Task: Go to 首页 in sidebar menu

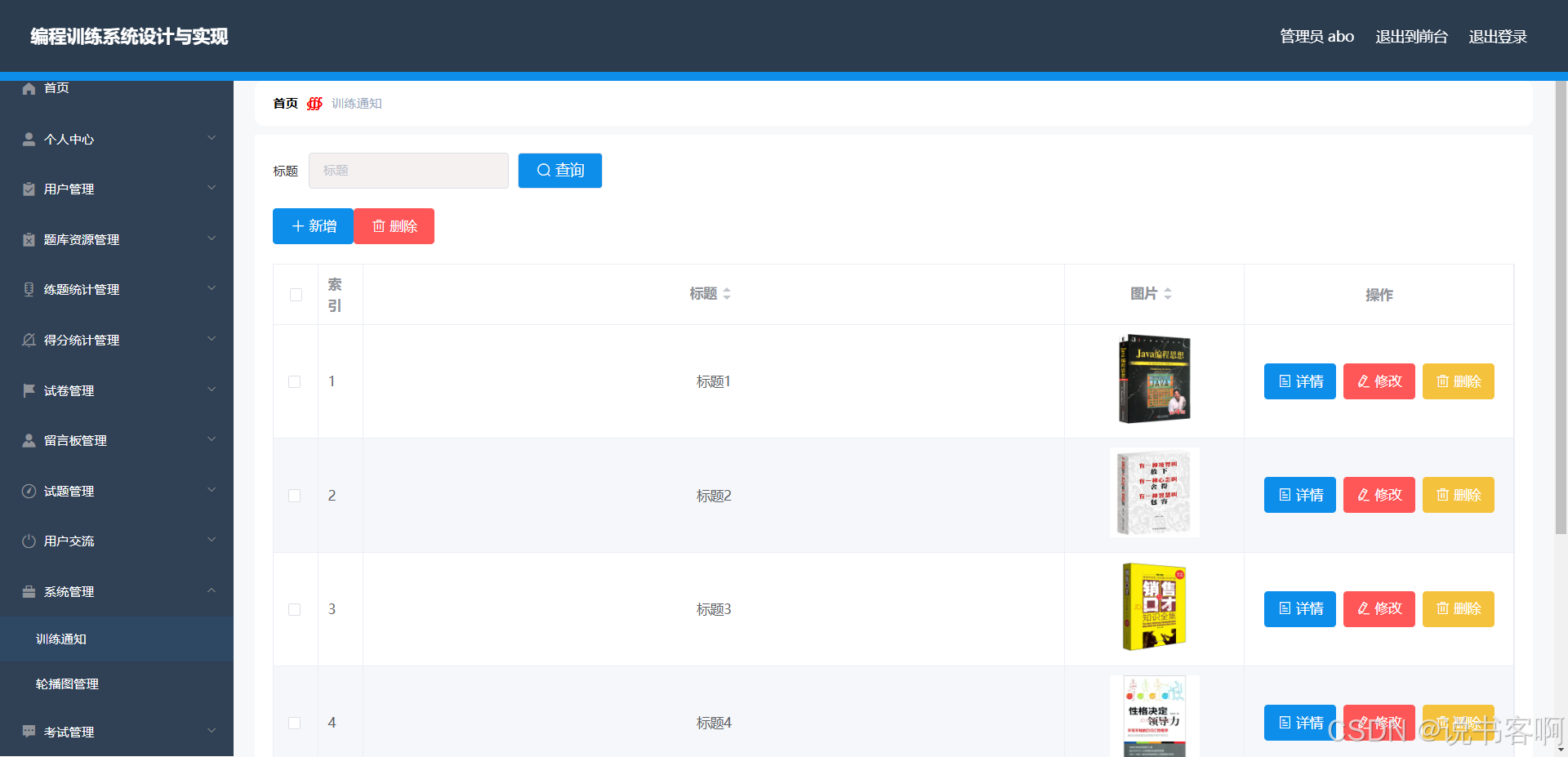Action: [x=56, y=88]
